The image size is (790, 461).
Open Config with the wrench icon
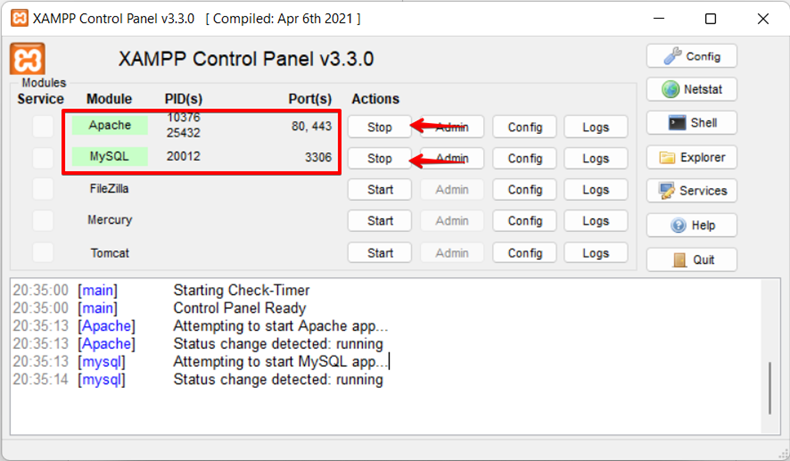tap(692, 56)
